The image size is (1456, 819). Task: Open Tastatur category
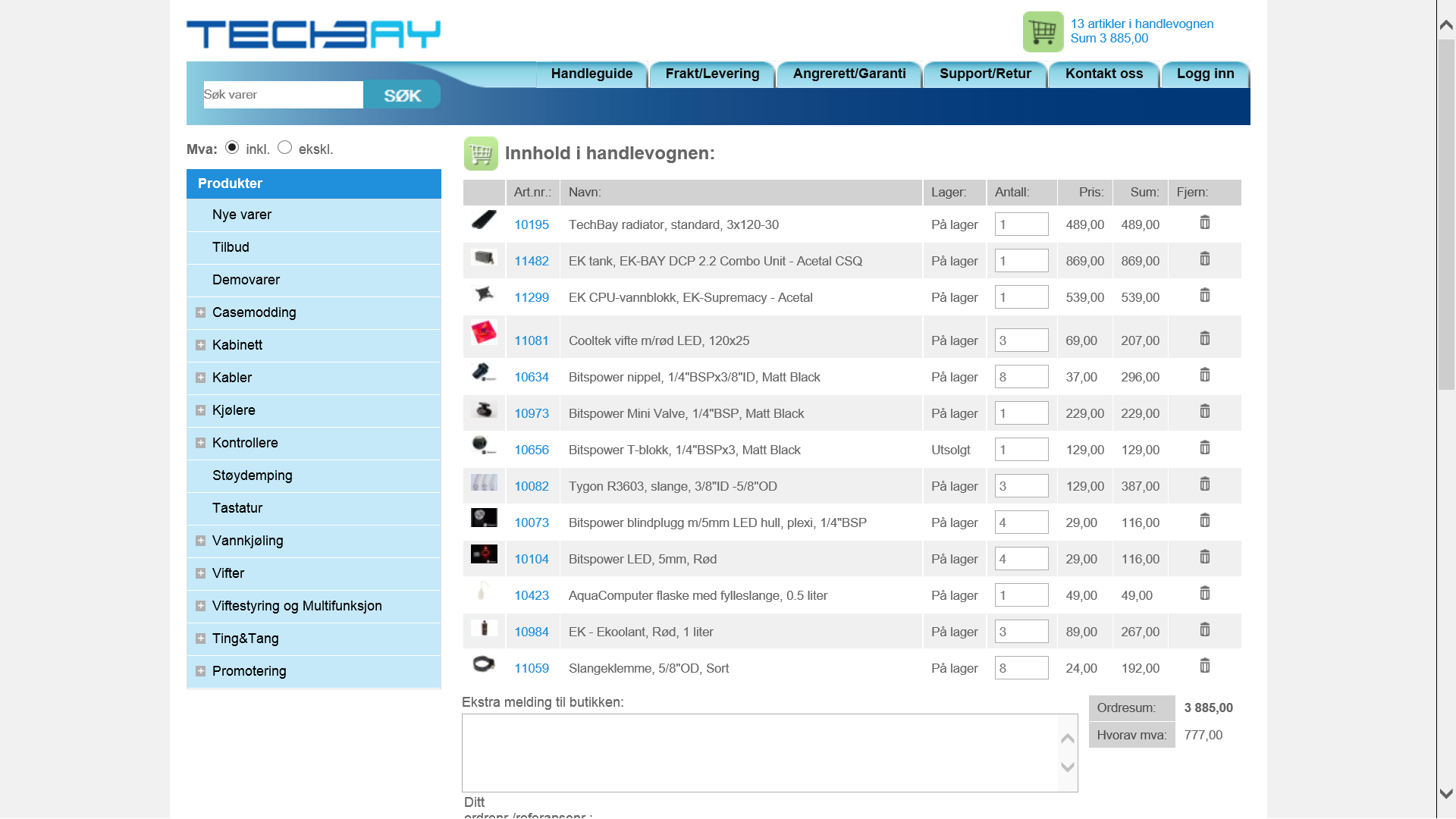[x=237, y=508]
